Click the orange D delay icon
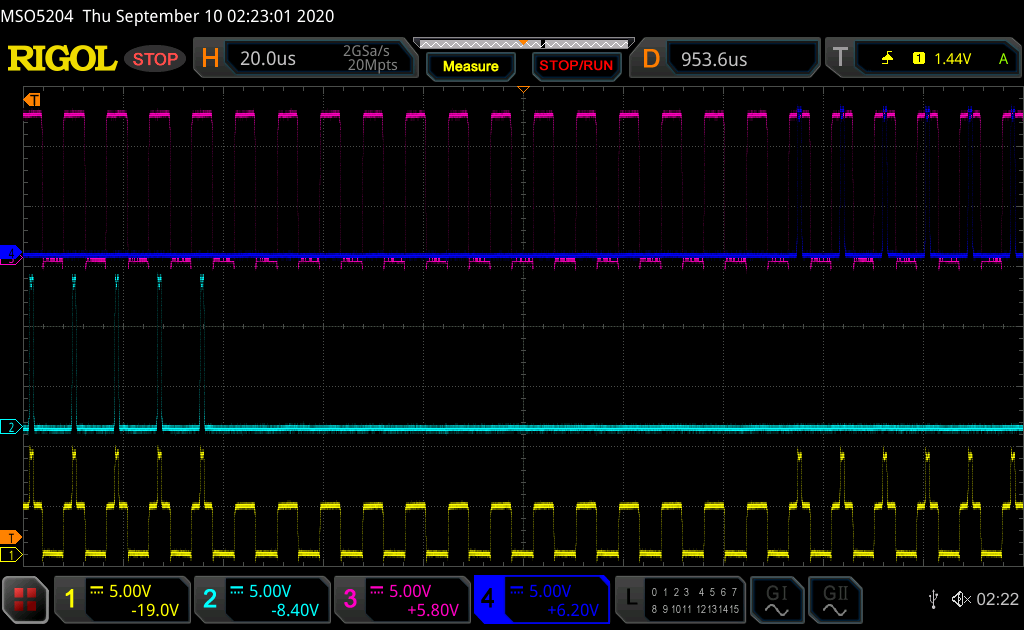Screen dimensions: 1024x630 (651, 59)
